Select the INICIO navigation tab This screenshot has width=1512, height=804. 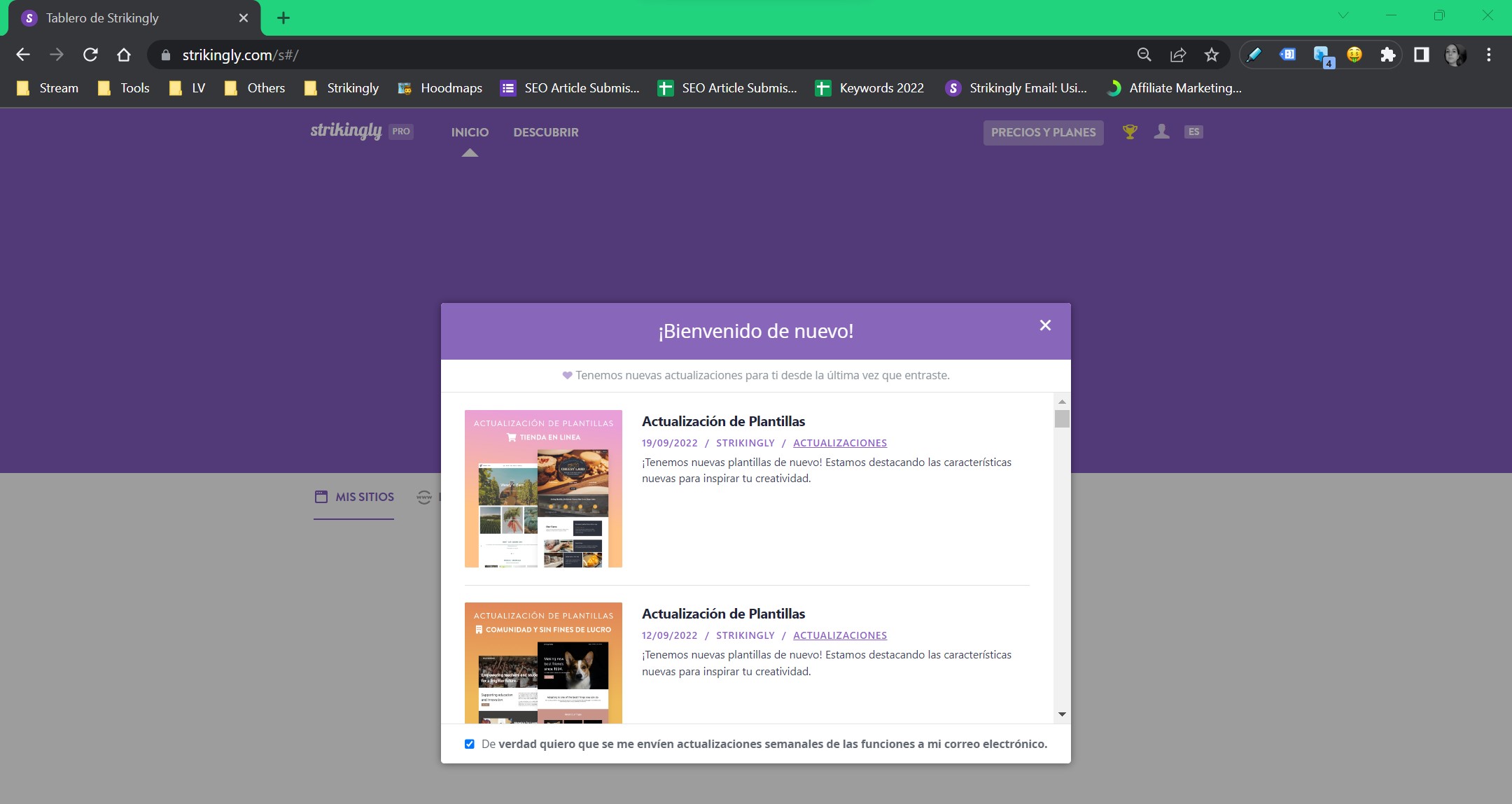coord(470,132)
